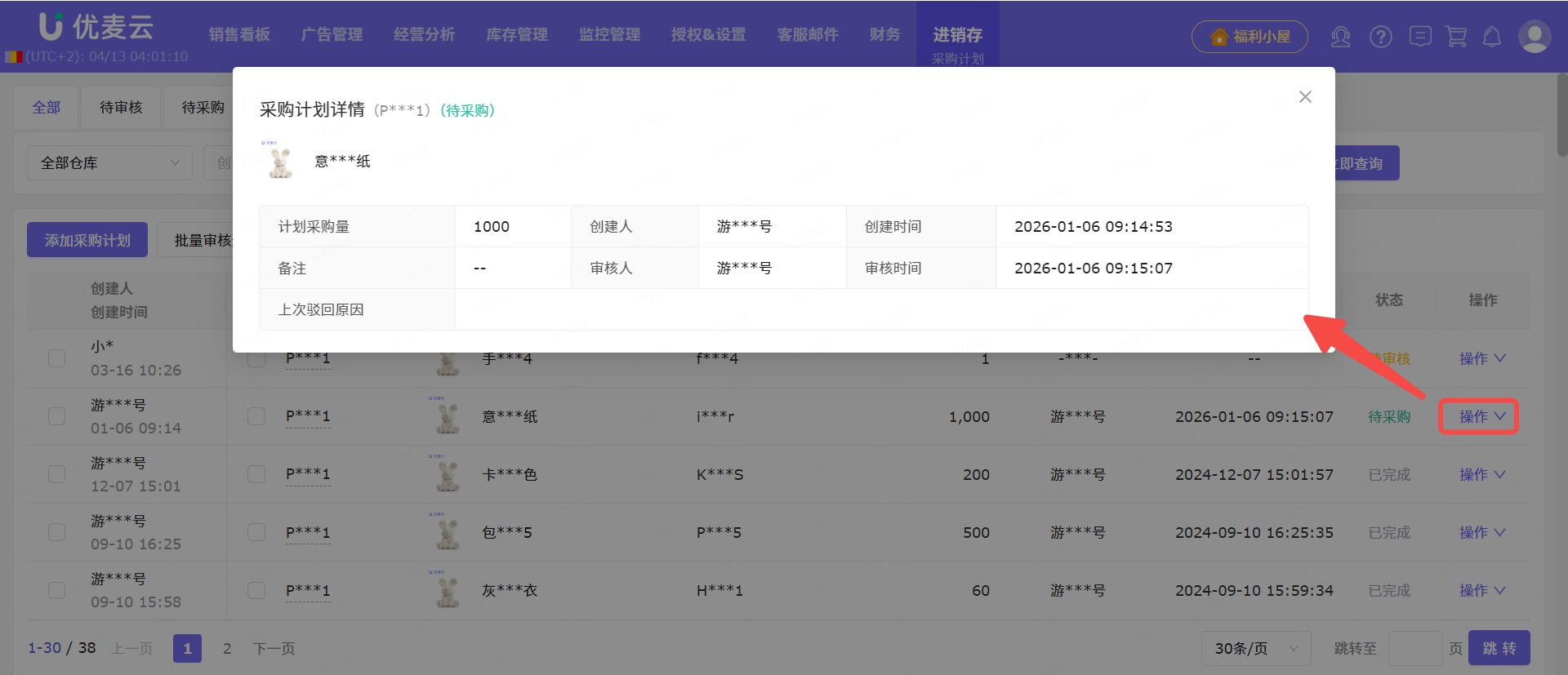The height and width of the screenshot is (675, 1568).
Task: Close the purchase plan details dialog
Action: 1305,97
